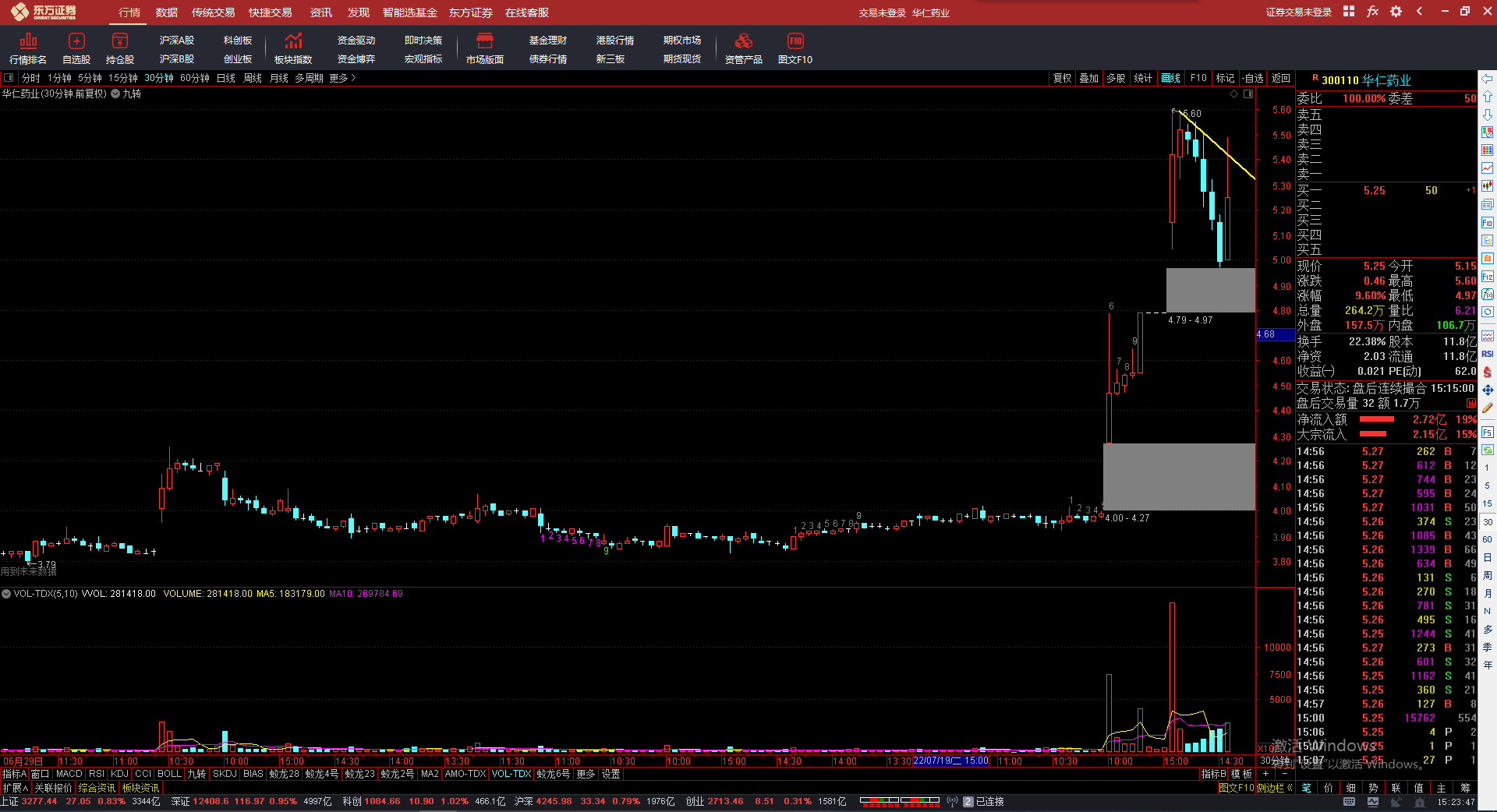1497x812 pixels.
Task: Click the 复权 button
Action: tap(1063, 78)
